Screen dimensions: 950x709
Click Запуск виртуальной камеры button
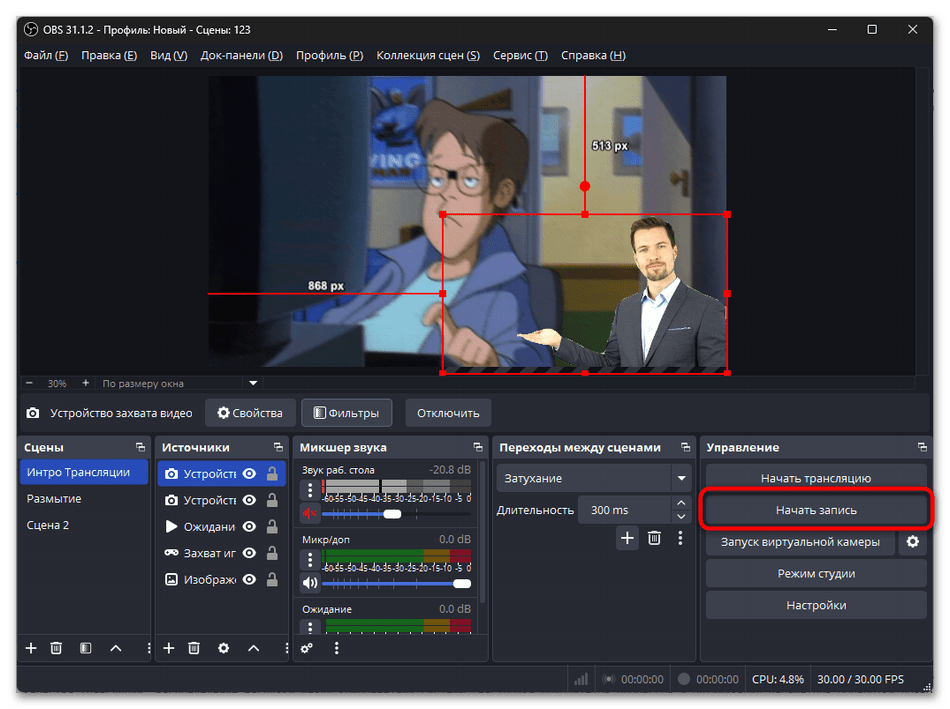point(800,542)
